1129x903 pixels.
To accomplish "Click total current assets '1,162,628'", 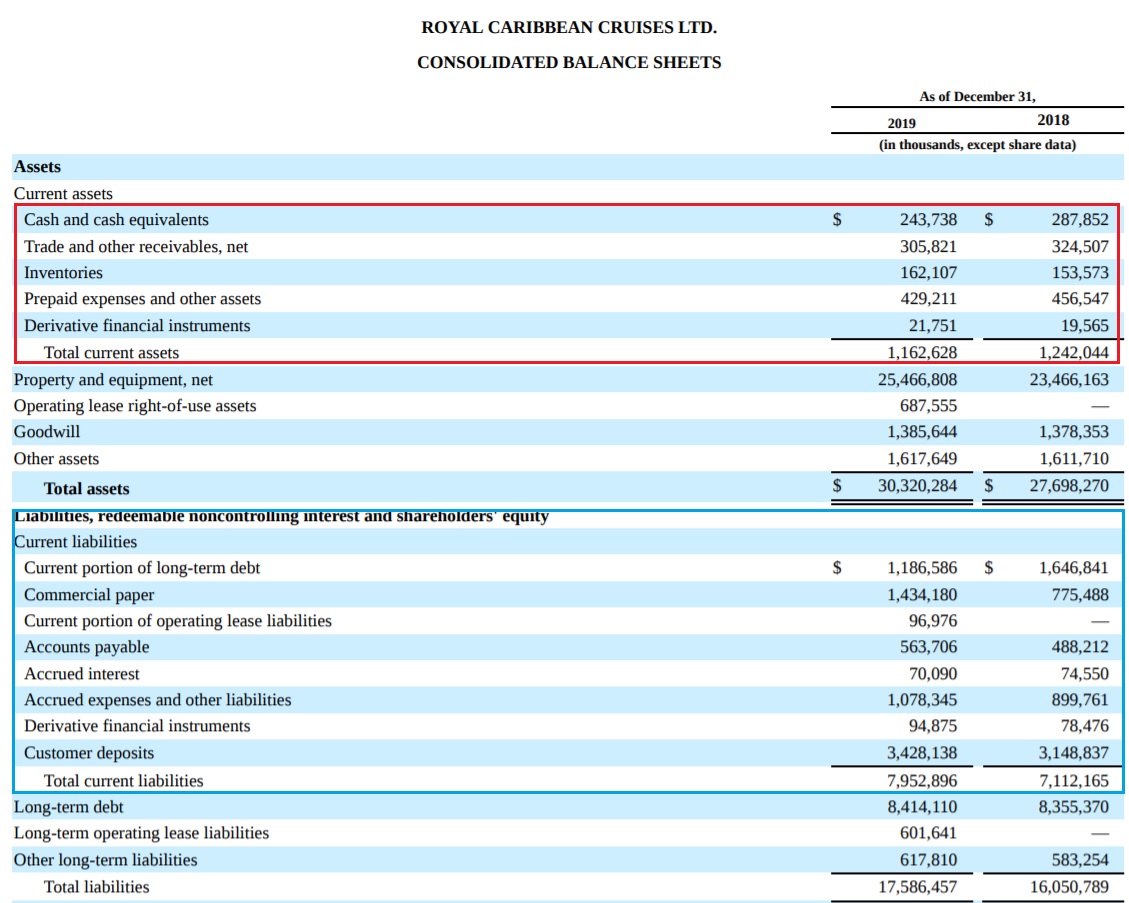I will click(x=922, y=353).
